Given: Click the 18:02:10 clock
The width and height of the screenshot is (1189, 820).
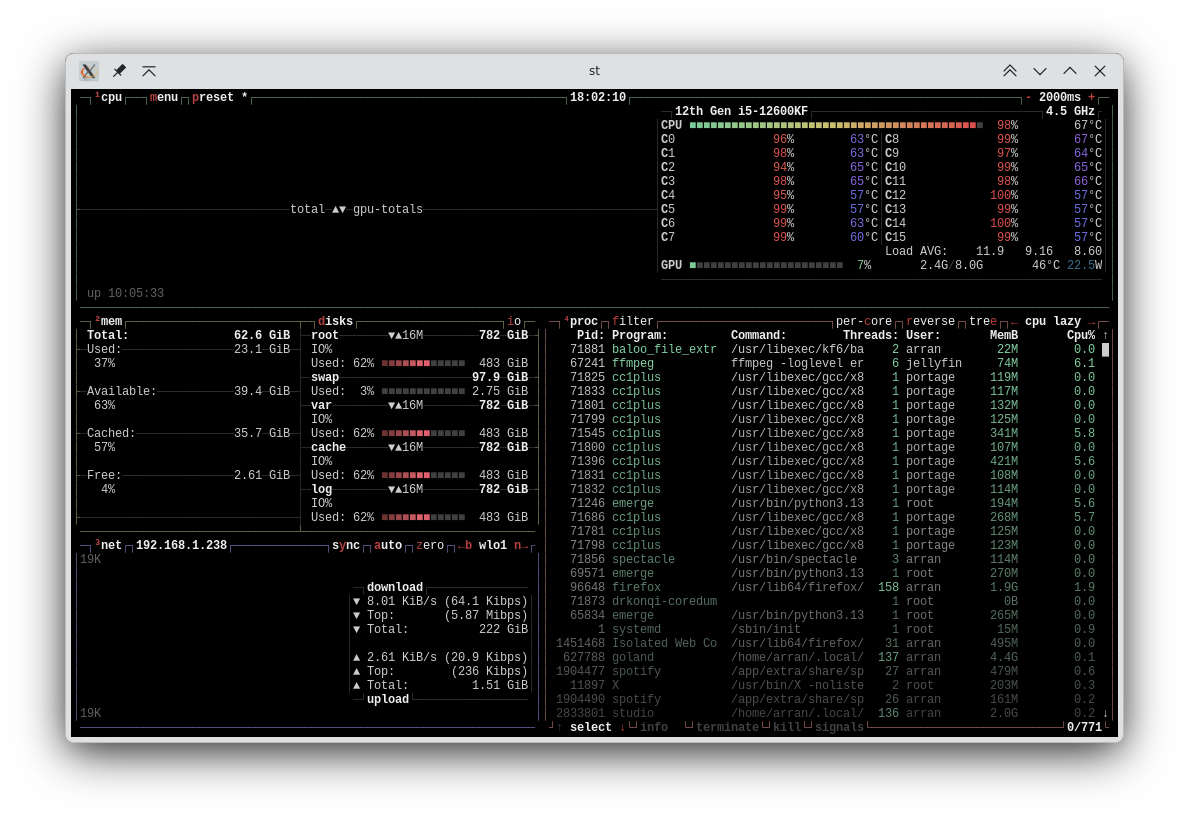Looking at the screenshot, I should pos(598,97).
